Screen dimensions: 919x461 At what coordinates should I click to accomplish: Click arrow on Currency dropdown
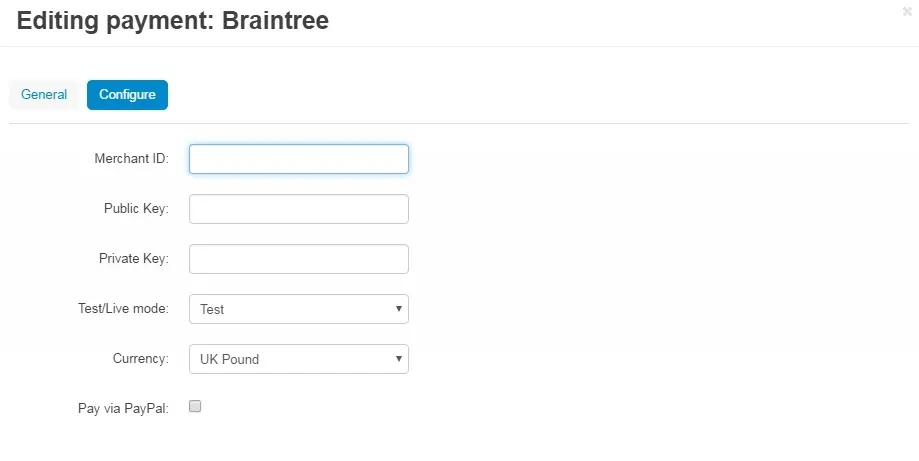click(x=398, y=359)
